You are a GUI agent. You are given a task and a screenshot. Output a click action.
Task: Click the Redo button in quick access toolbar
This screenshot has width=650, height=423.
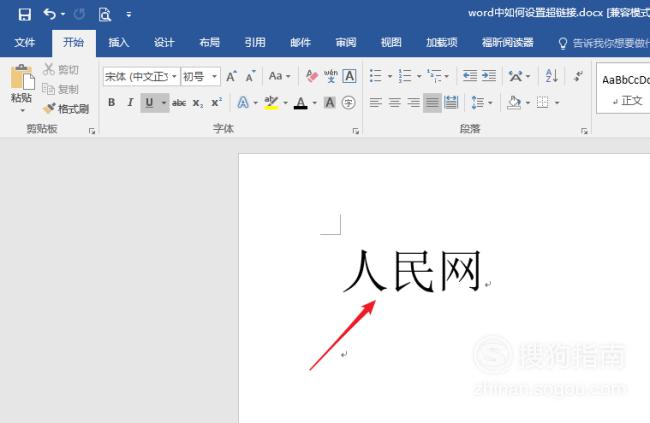pyautogui.click(x=79, y=15)
